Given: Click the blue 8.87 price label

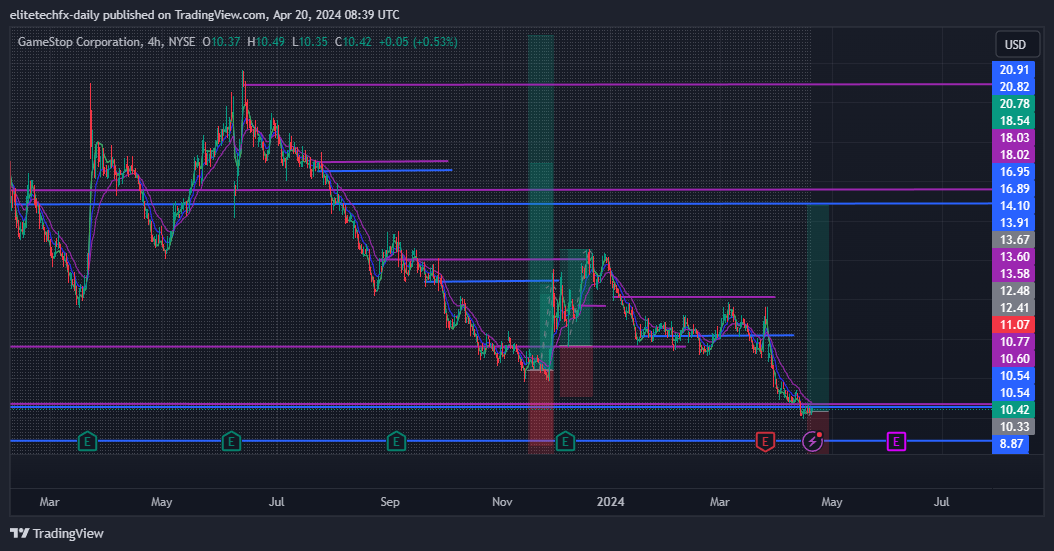Looking at the screenshot, I should click(x=1010, y=444).
